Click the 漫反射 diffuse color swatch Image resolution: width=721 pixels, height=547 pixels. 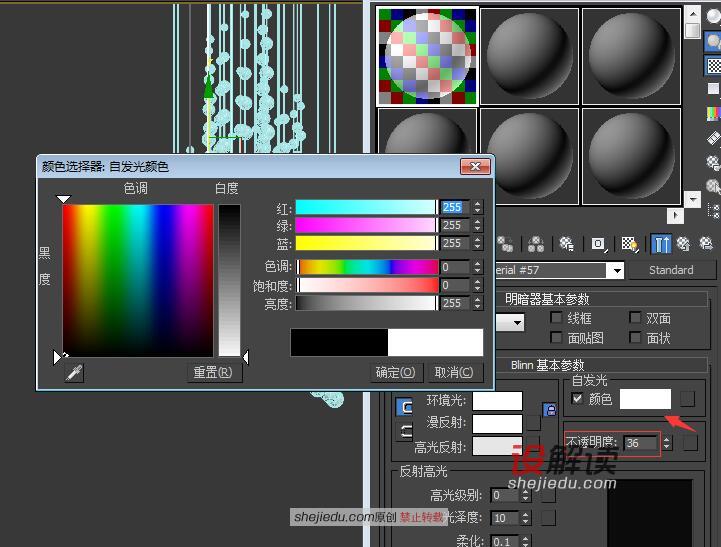coord(498,424)
